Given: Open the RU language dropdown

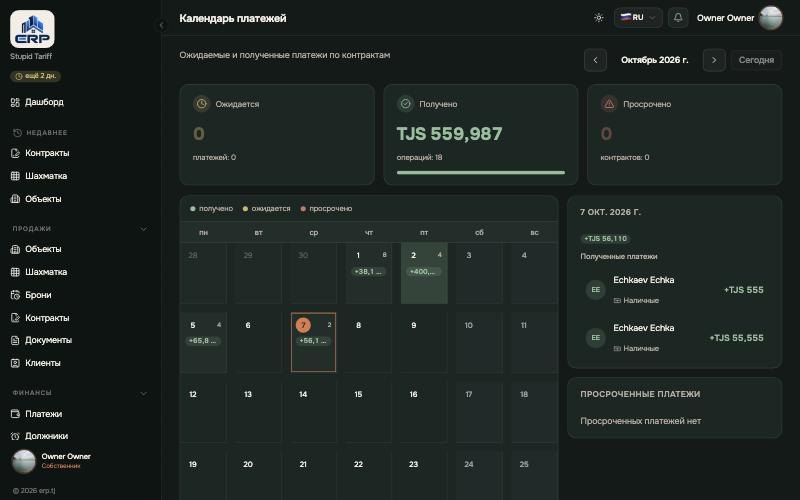Looking at the screenshot, I should click(638, 17).
